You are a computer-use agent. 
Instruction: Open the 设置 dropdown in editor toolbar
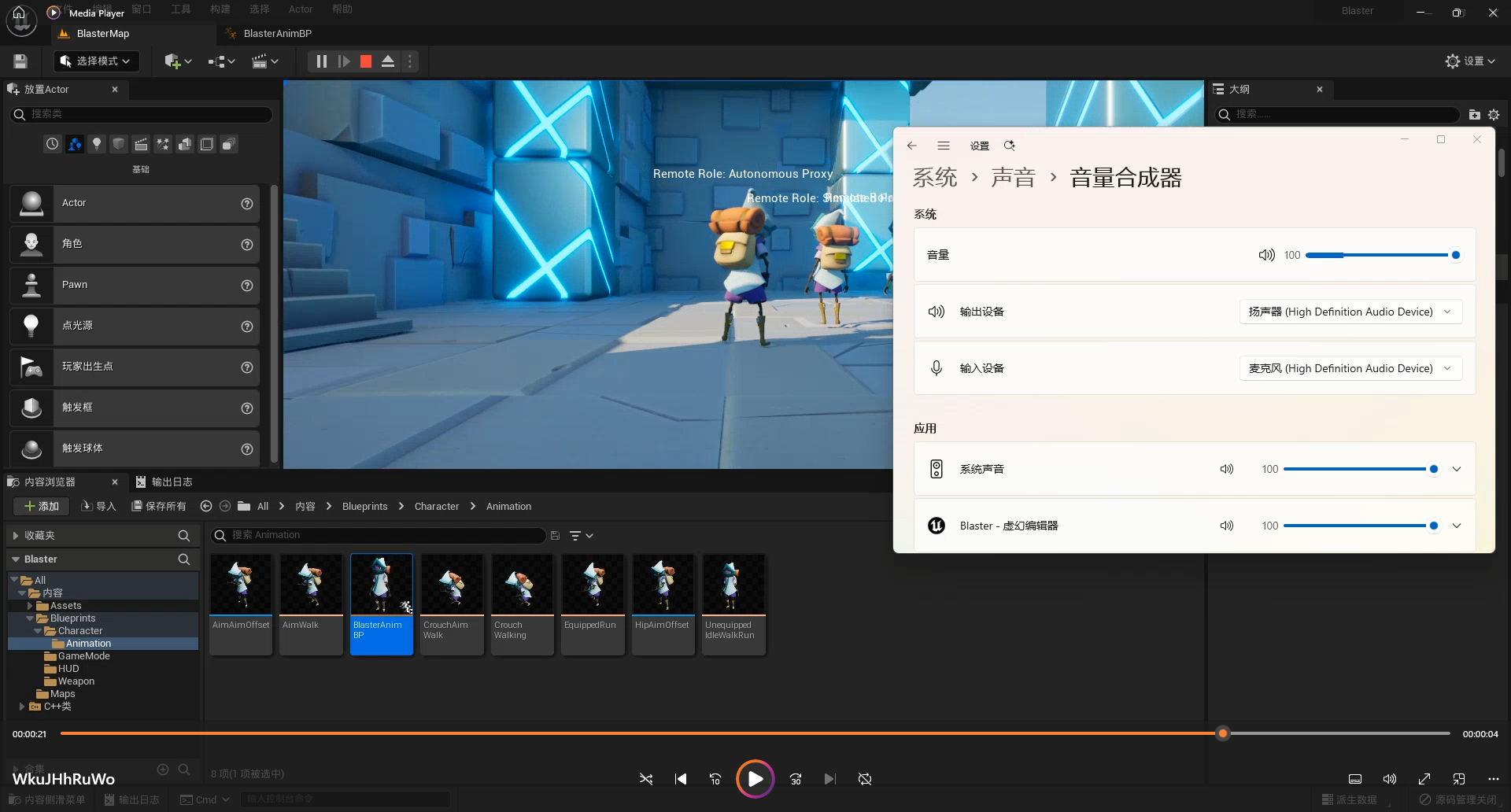pos(1470,61)
